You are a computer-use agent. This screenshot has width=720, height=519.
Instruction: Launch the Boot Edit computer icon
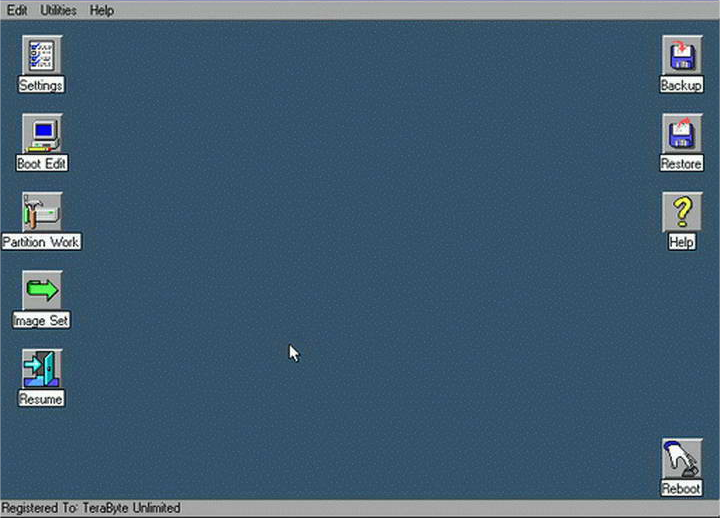pos(42,133)
